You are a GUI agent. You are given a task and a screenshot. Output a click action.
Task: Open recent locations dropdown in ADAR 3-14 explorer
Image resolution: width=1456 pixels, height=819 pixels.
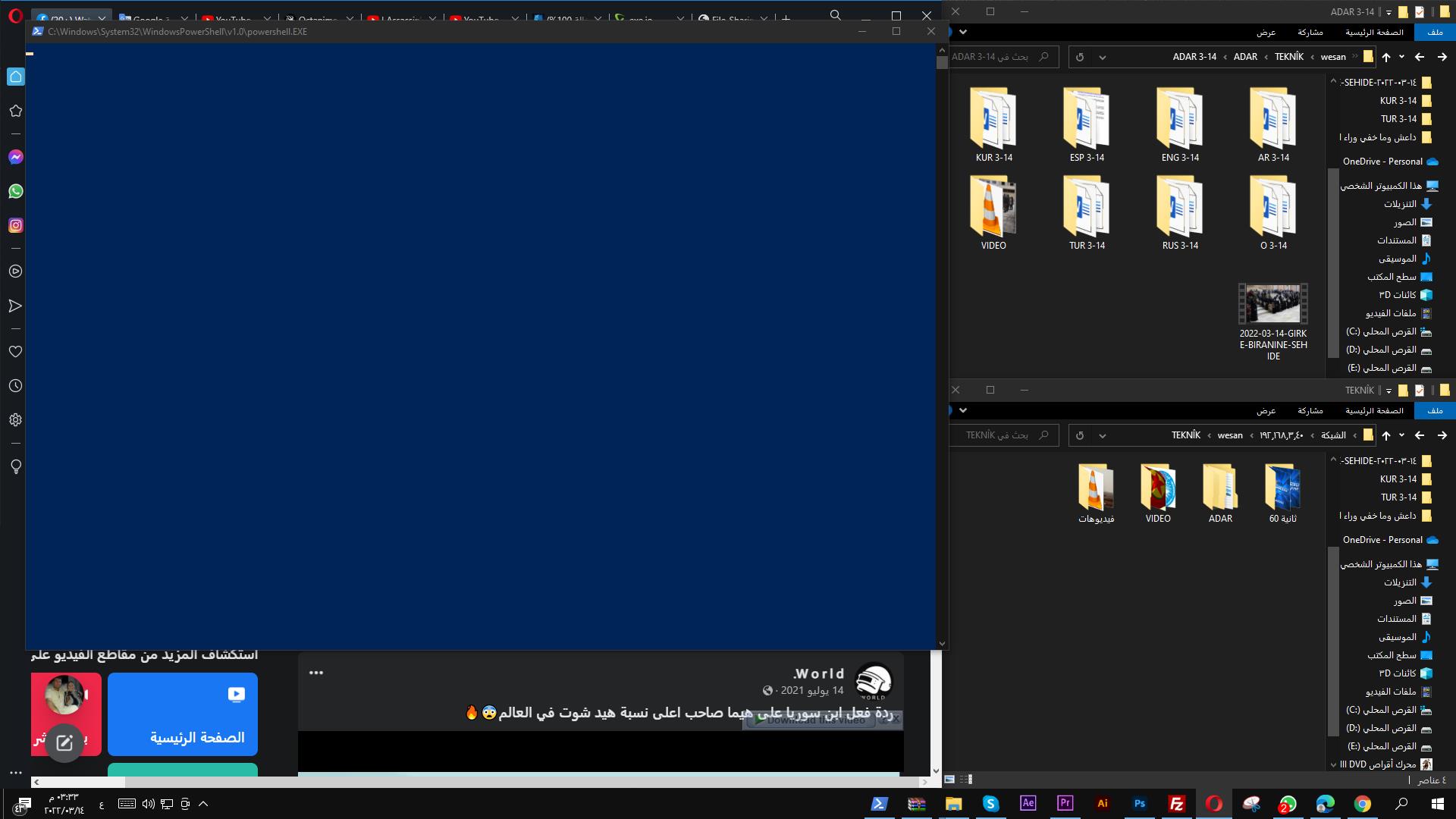click(1401, 57)
